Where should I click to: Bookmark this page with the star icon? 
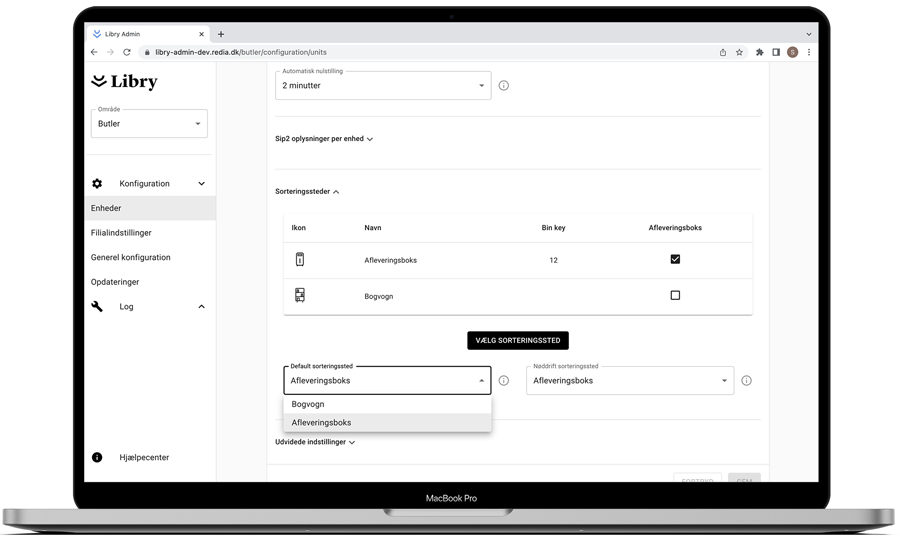coord(740,52)
